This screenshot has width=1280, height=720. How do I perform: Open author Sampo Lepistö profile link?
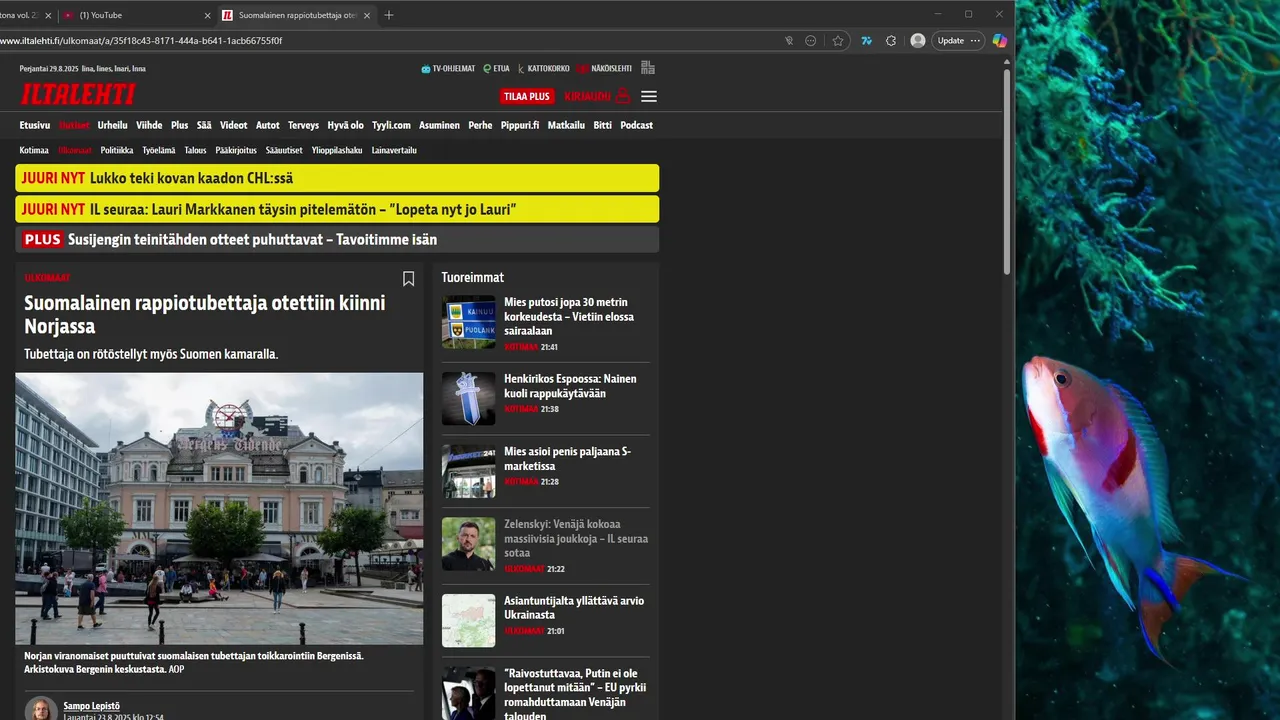point(91,706)
